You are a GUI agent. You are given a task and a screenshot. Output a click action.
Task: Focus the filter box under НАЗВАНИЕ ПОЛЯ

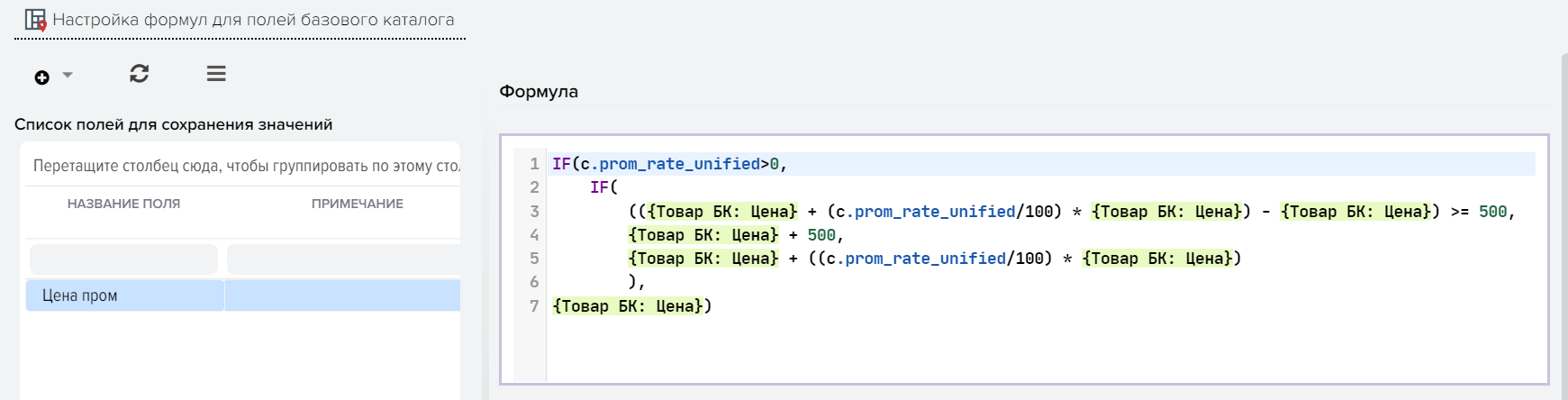(x=124, y=259)
